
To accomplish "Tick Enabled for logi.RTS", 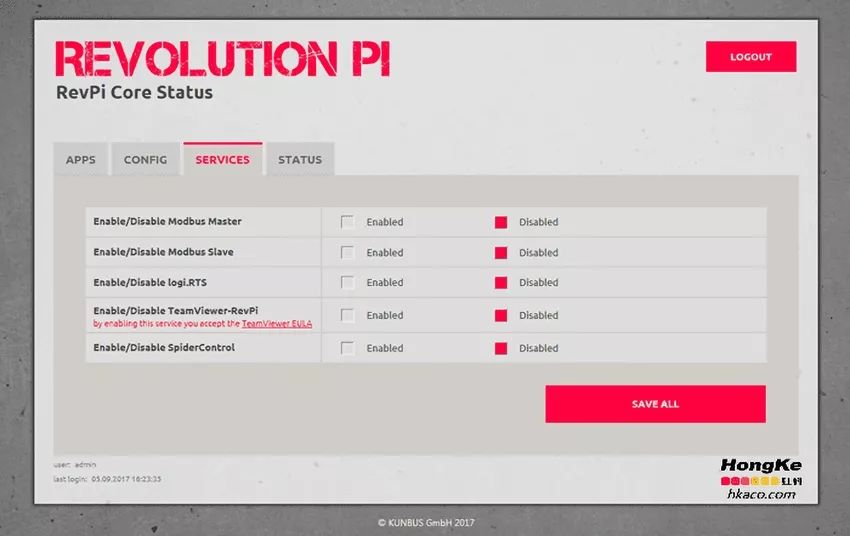I will click(347, 282).
